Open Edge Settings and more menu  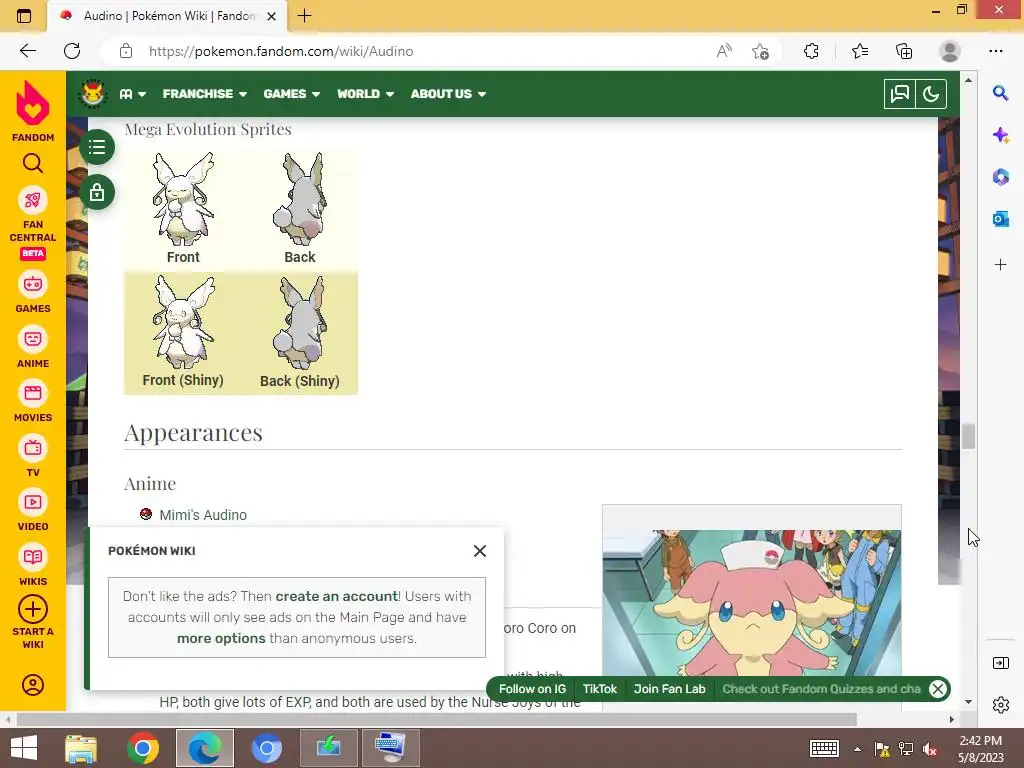[x=995, y=51]
